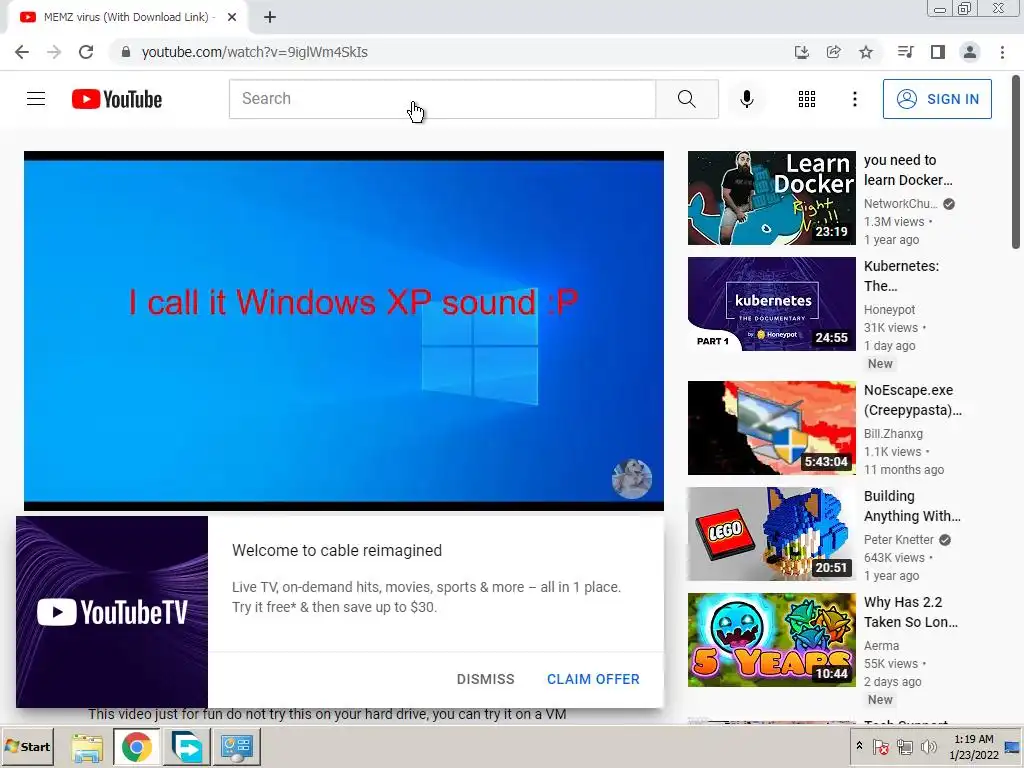Close the MEMZ virus tab
The width and height of the screenshot is (1024, 768).
pyautogui.click(x=232, y=17)
